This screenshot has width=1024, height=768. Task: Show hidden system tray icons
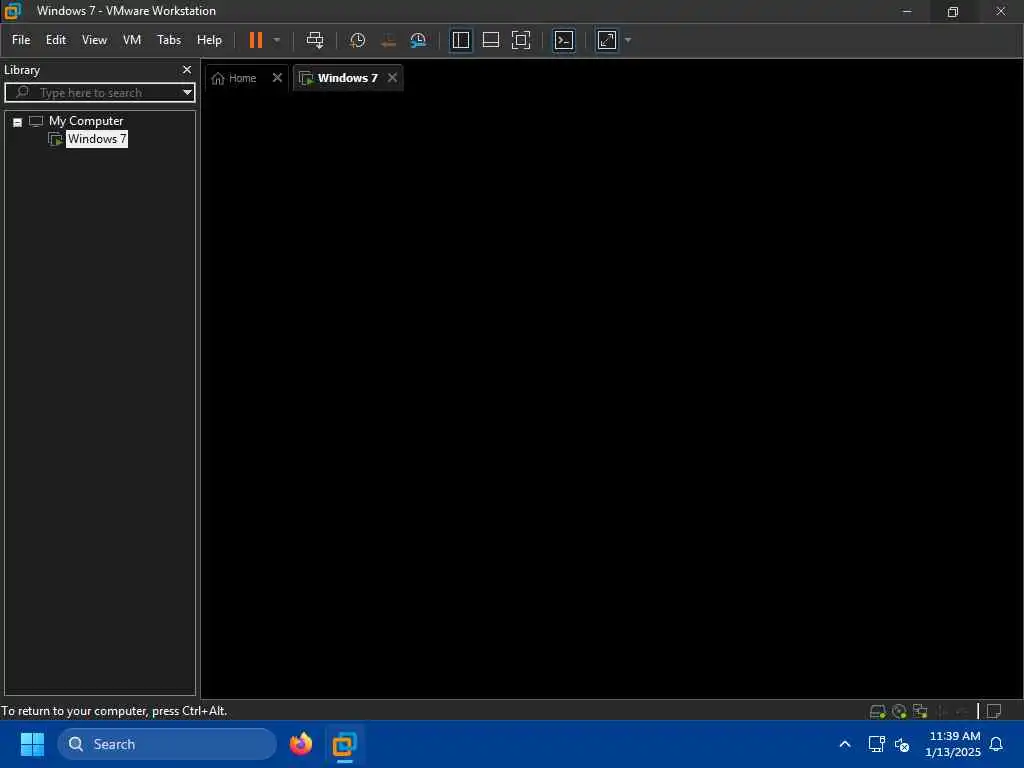(x=844, y=744)
